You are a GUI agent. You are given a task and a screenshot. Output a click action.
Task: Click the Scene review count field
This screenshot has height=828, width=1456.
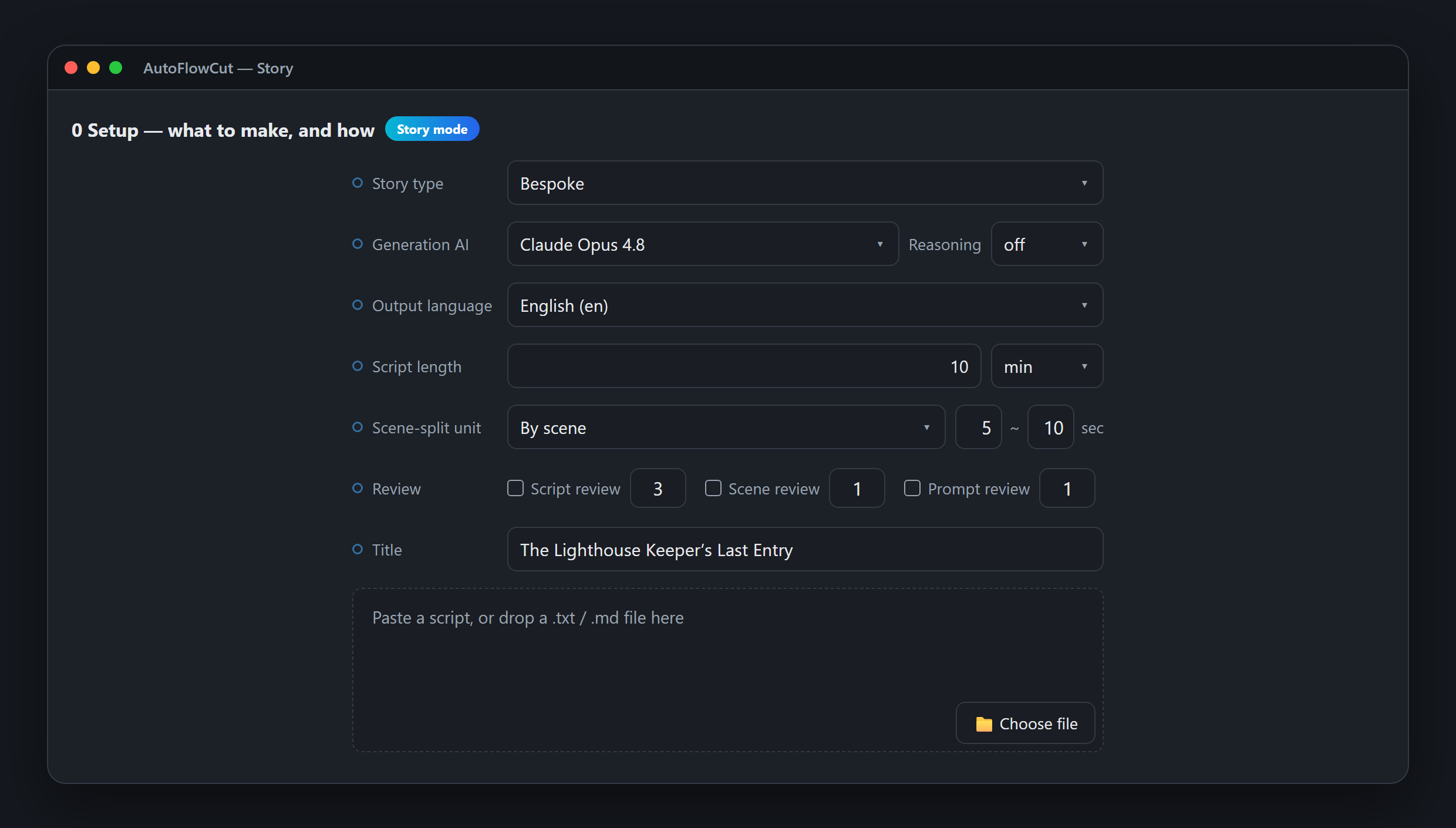click(857, 489)
